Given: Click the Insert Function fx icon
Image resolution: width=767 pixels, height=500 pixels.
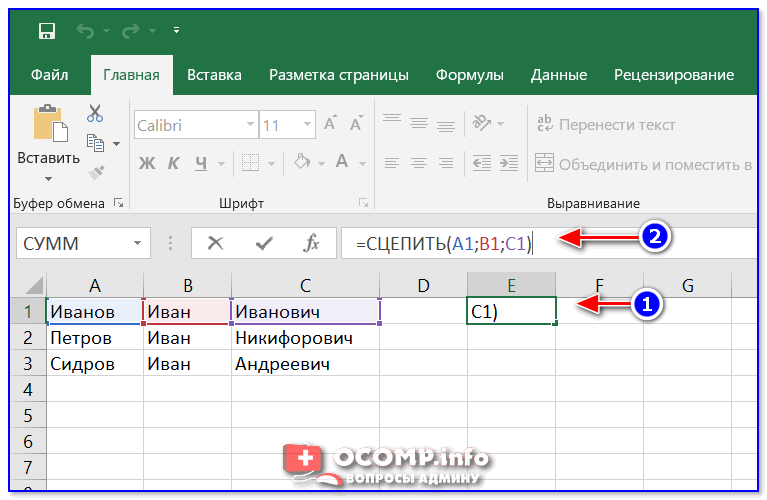Looking at the screenshot, I should pyautogui.click(x=311, y=243).
